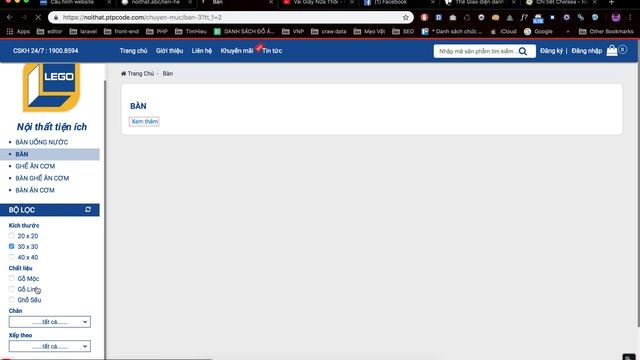Open the iCloud bookmark
The width and height of the screenshot is (640, 360).
(504, 31)
